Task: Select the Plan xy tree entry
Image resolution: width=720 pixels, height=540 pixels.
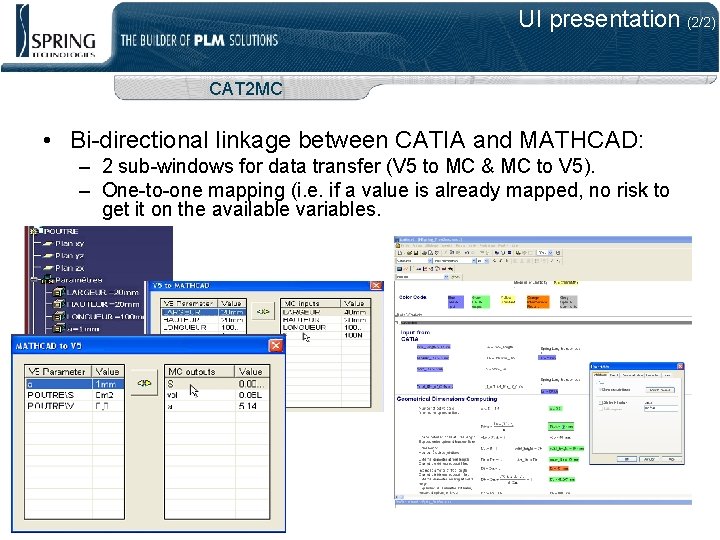Action: (69, 243)
